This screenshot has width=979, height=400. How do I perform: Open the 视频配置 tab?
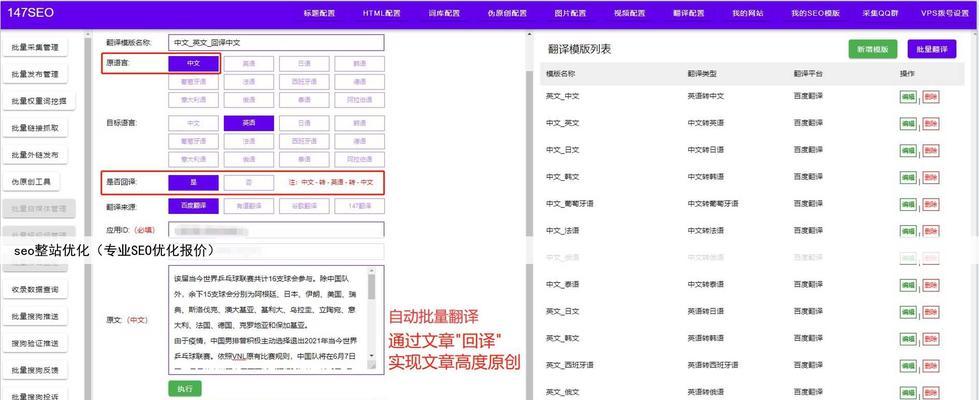pos(629,13)
